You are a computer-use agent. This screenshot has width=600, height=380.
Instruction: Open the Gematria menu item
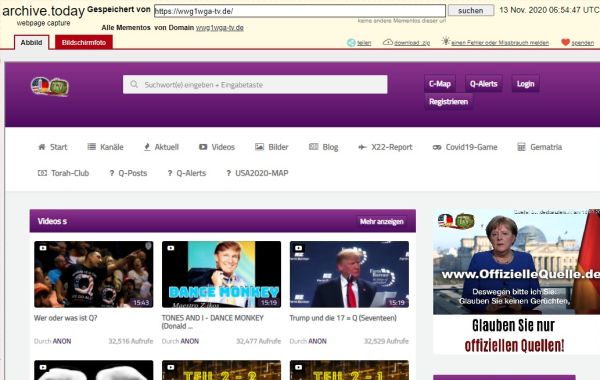pyautogui.click(x=540, y=147)
